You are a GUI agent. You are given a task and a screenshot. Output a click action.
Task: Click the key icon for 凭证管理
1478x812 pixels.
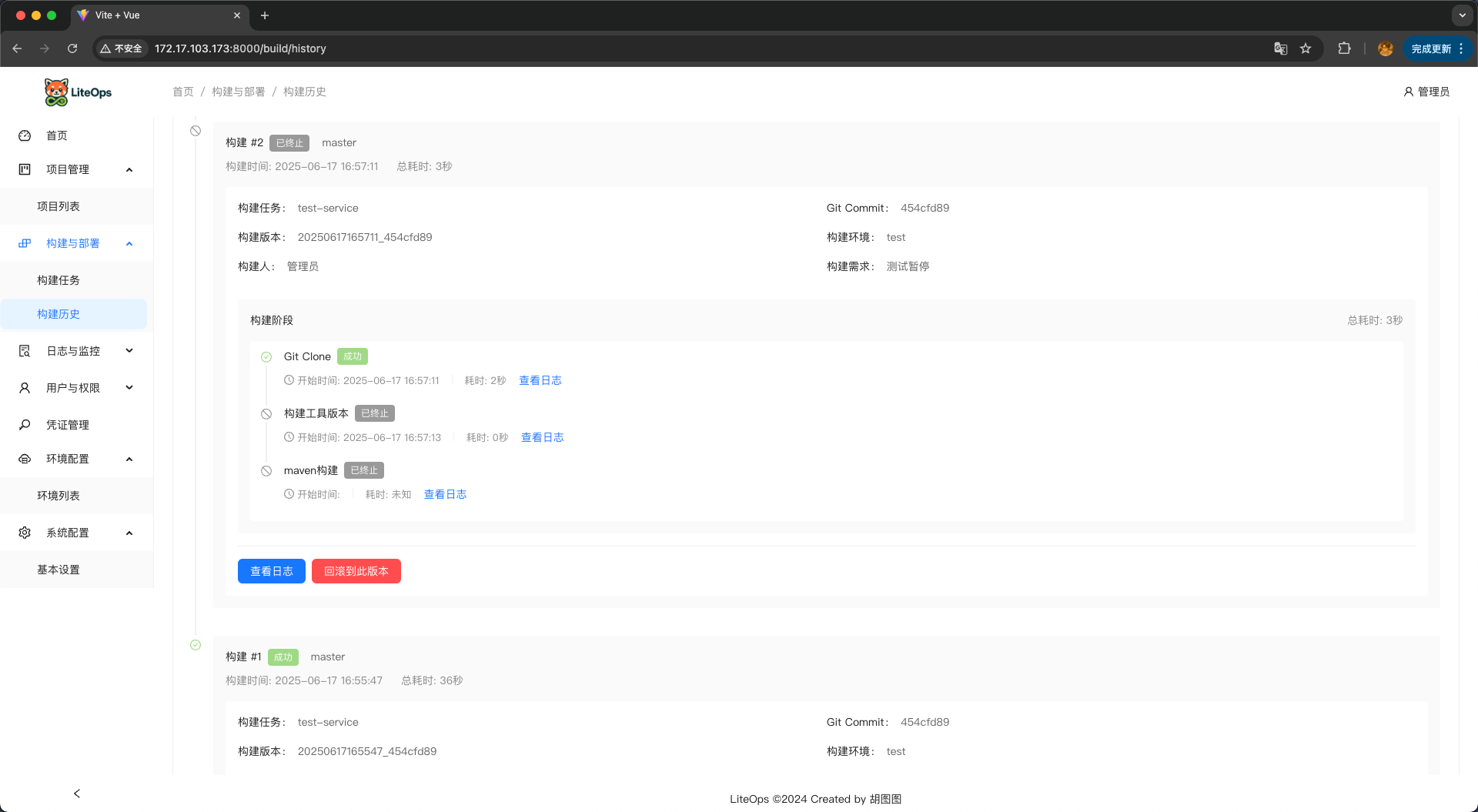[x=25, y=425]
